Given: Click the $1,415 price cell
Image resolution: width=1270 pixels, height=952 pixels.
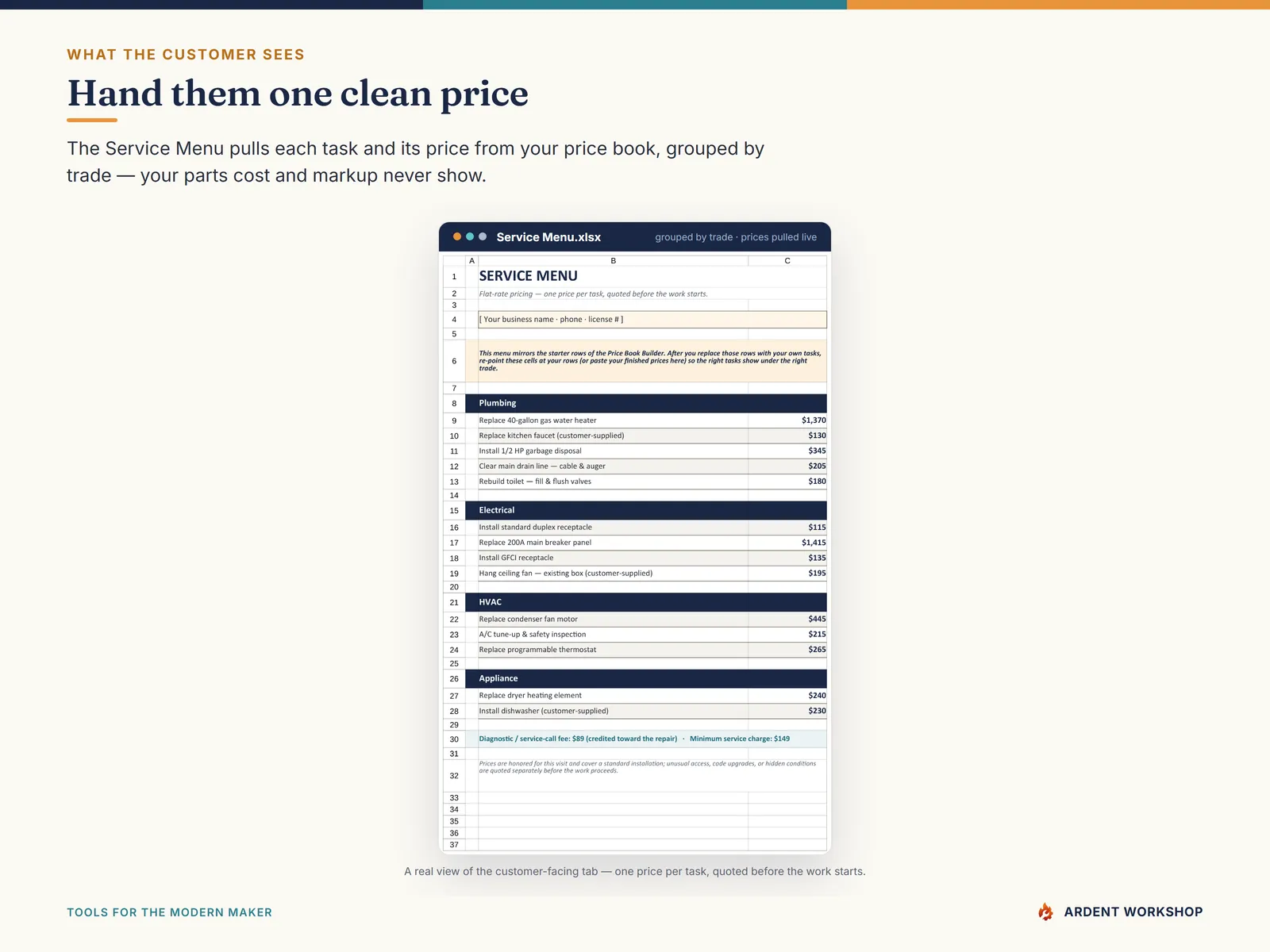Looking at the screenshot, I should tap(787, 543).
